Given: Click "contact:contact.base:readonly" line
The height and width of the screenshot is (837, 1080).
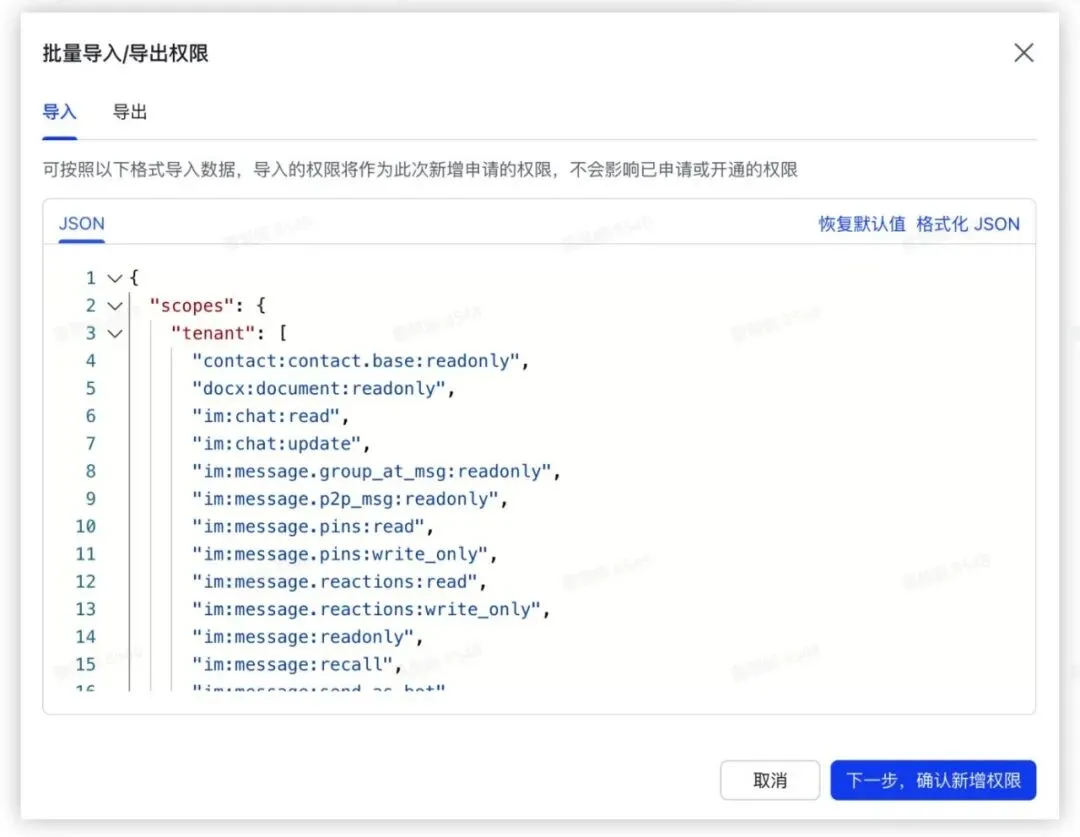Looking at the screenshot, I should (360, 361).
